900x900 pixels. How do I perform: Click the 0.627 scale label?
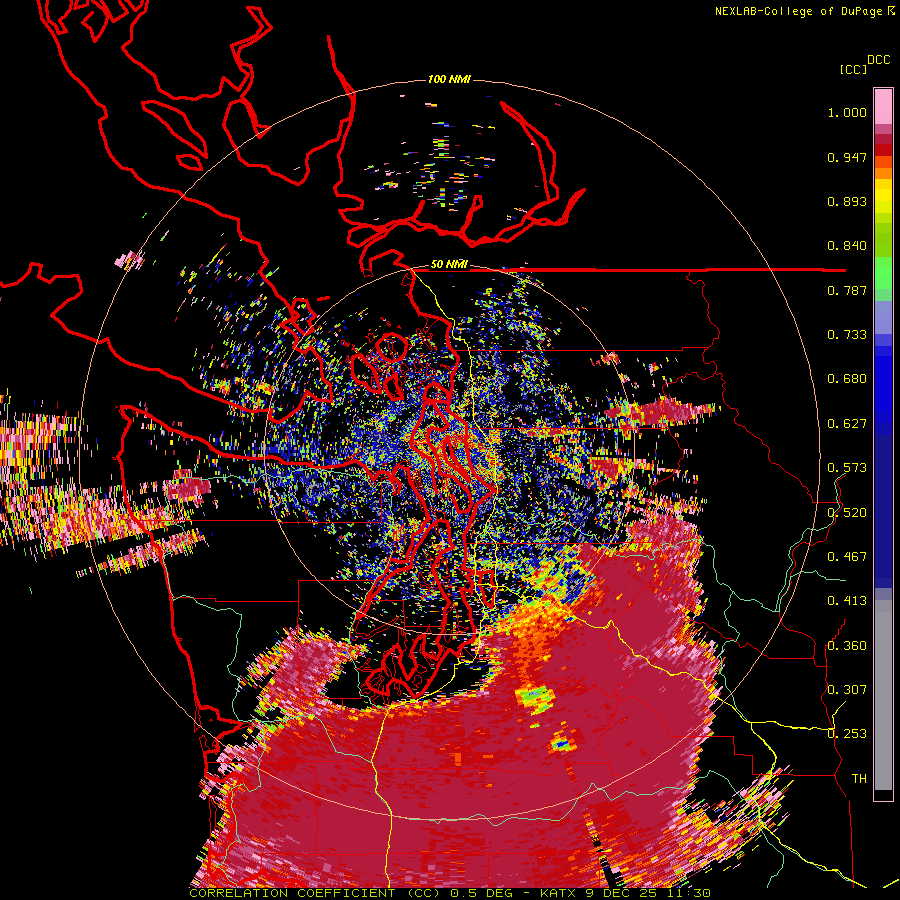point(847,424)
